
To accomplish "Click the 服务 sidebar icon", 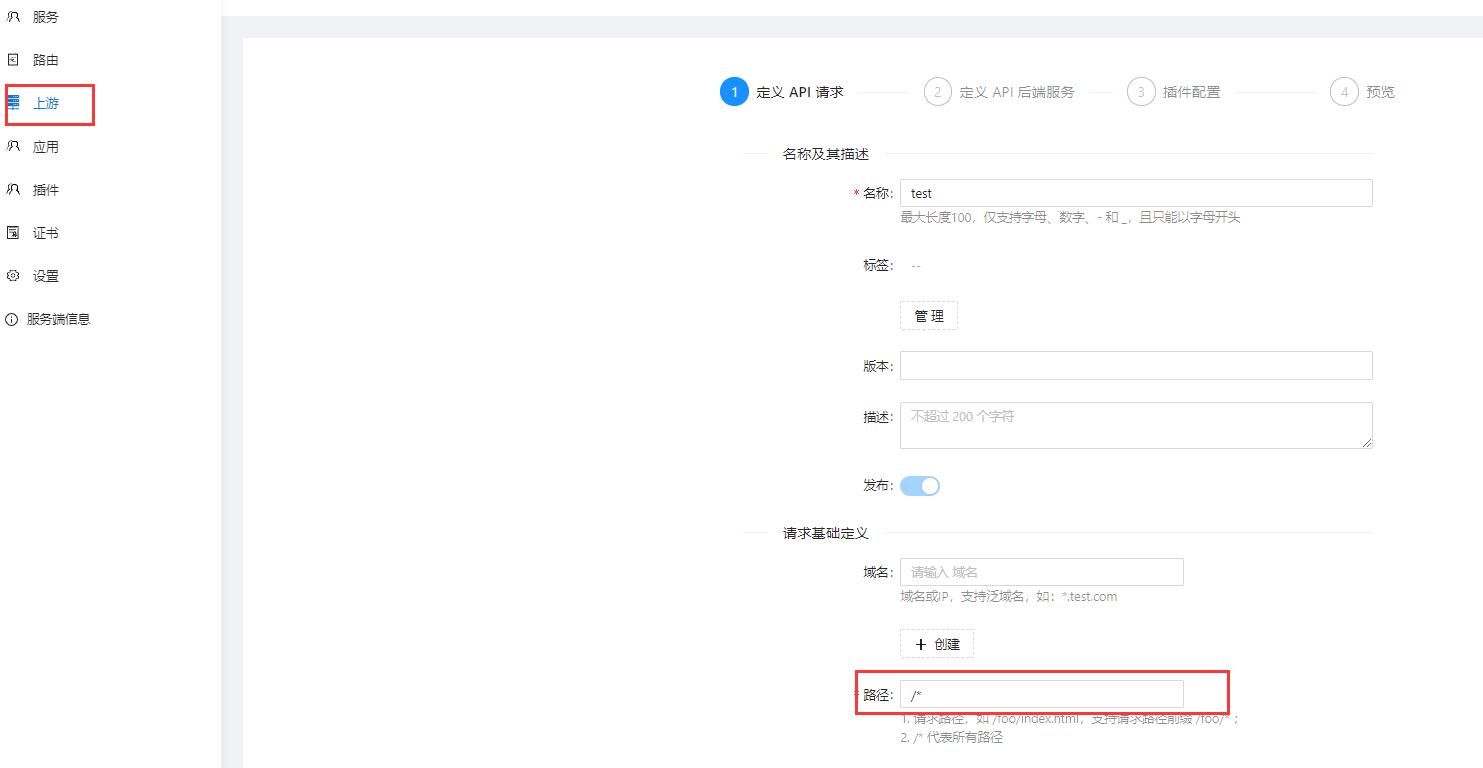I will point(13,17).
